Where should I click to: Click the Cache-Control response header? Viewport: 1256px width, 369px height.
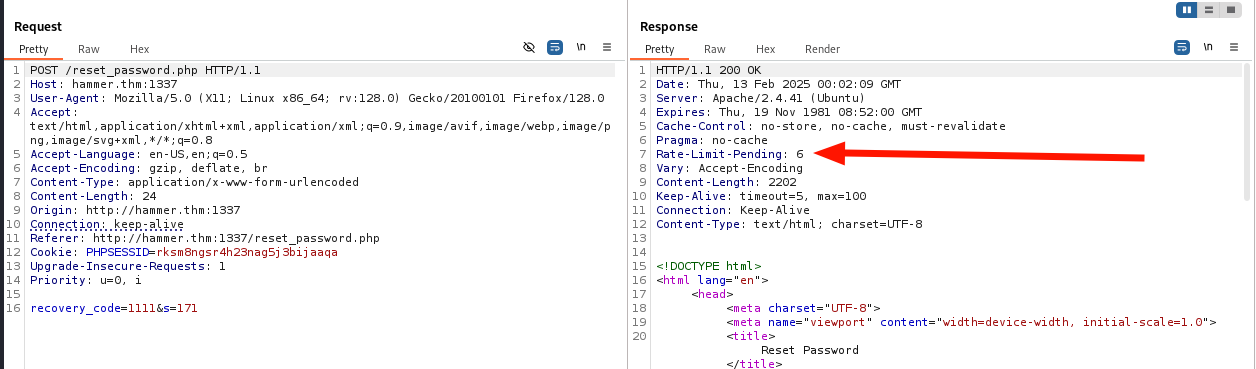831,126
